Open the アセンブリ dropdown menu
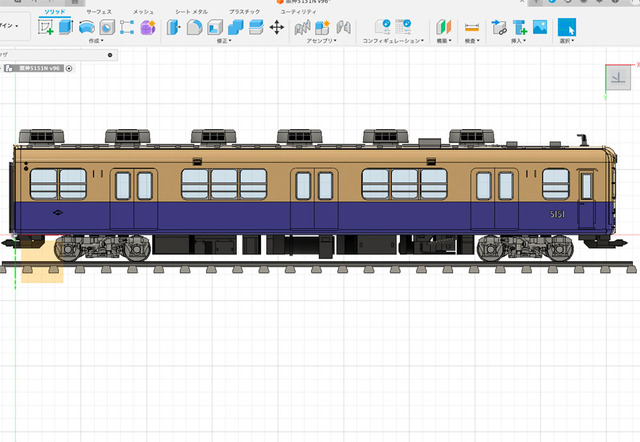640x442 pixels. [x=322, y=41]
